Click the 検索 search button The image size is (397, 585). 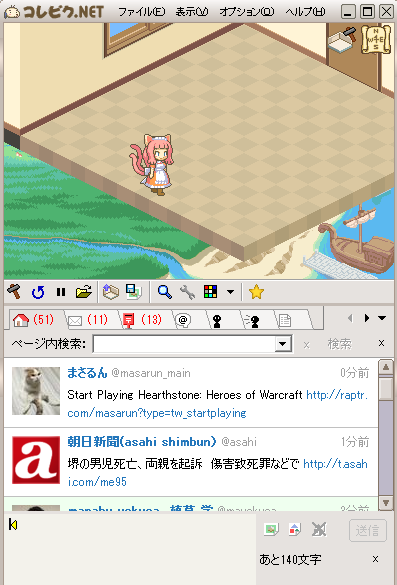(340, 344)
